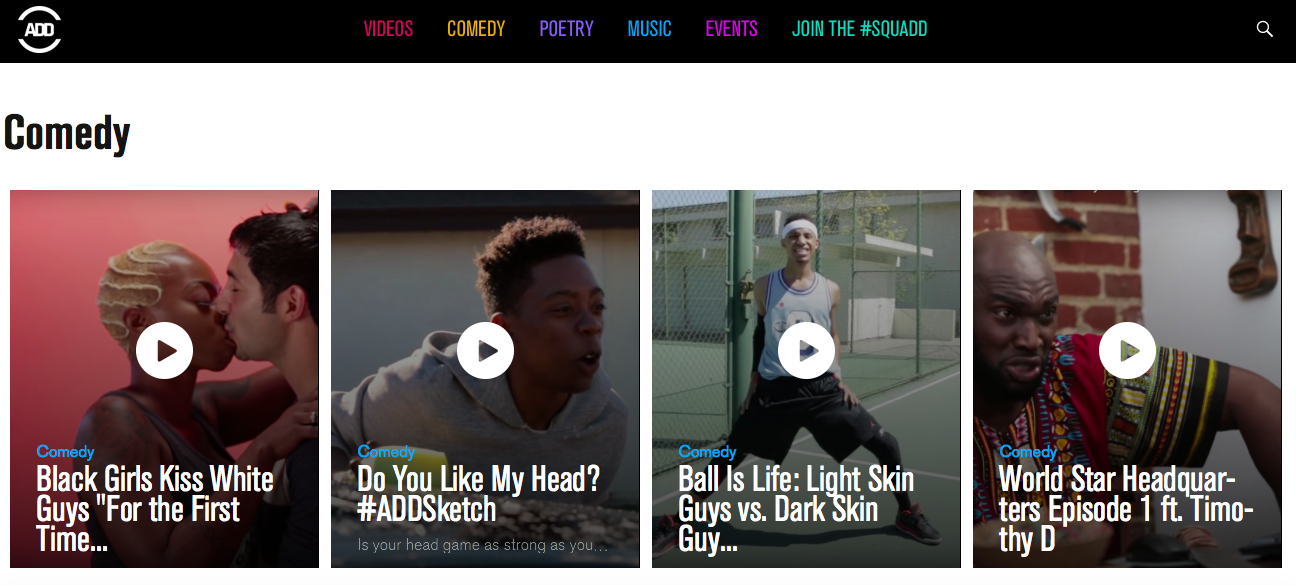The height and width of the screenshot is (585, 1296).
Task: Click Join the #SQUADD link
Action: (x=860, y=29)
